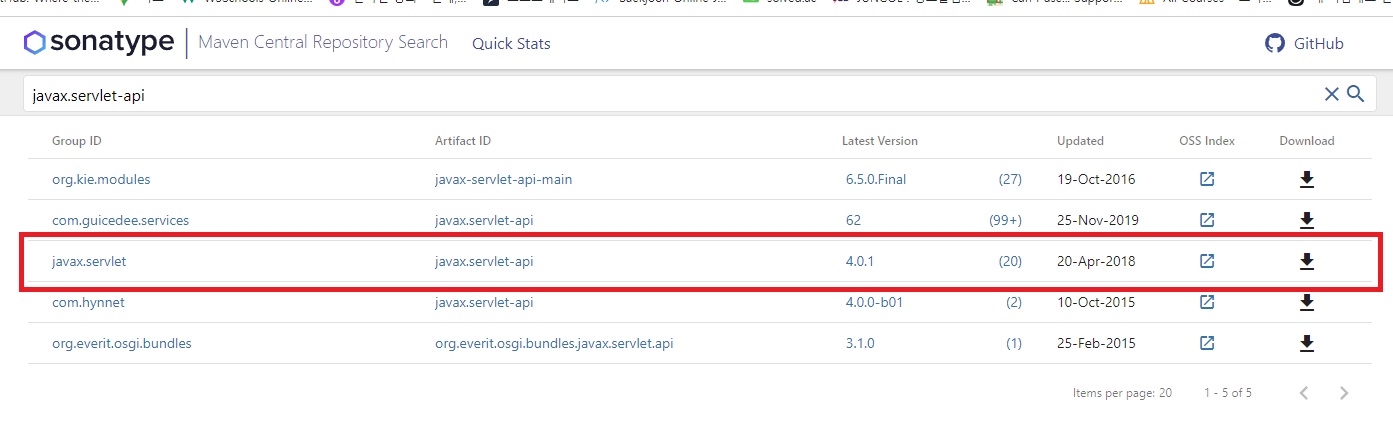Click the Artifact ID column header
This screenshot has height=421, width=1393.
(x=463, y=141)
